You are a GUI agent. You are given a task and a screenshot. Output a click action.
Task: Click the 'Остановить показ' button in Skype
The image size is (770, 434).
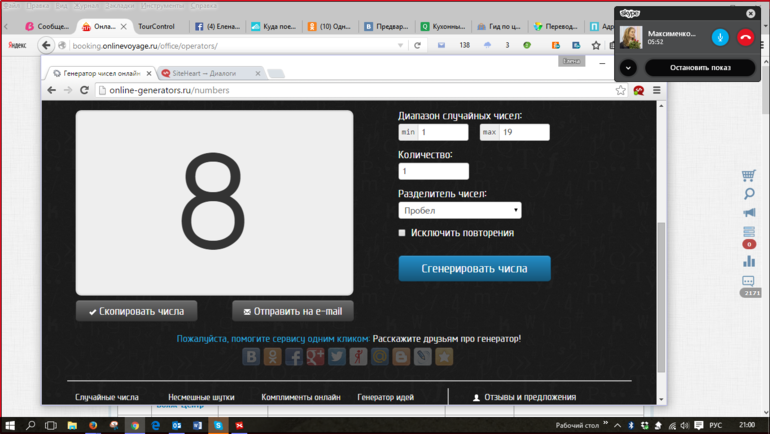700,68
